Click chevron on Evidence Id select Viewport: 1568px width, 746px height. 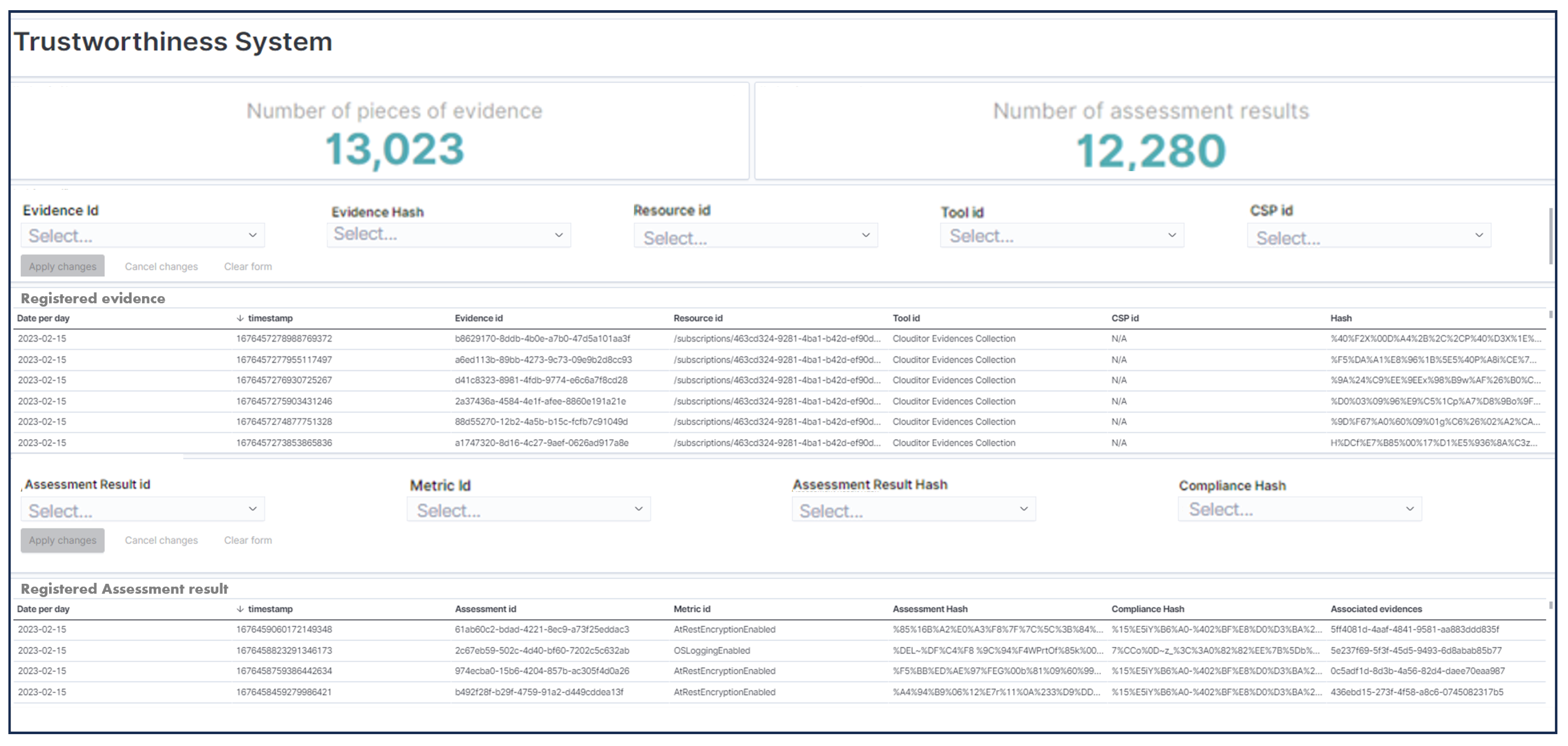click(x=253, y=236)
